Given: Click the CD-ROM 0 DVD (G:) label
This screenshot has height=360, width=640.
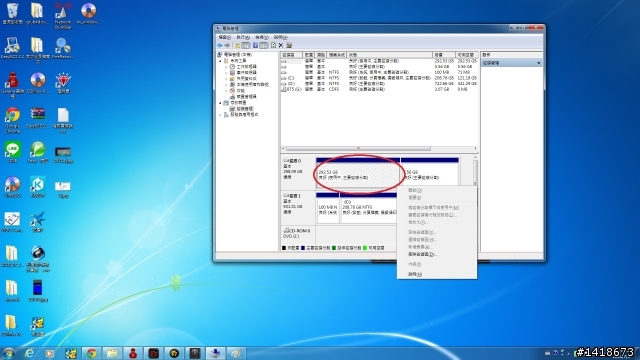Looking at the screenshot, I should pos(298,234).
